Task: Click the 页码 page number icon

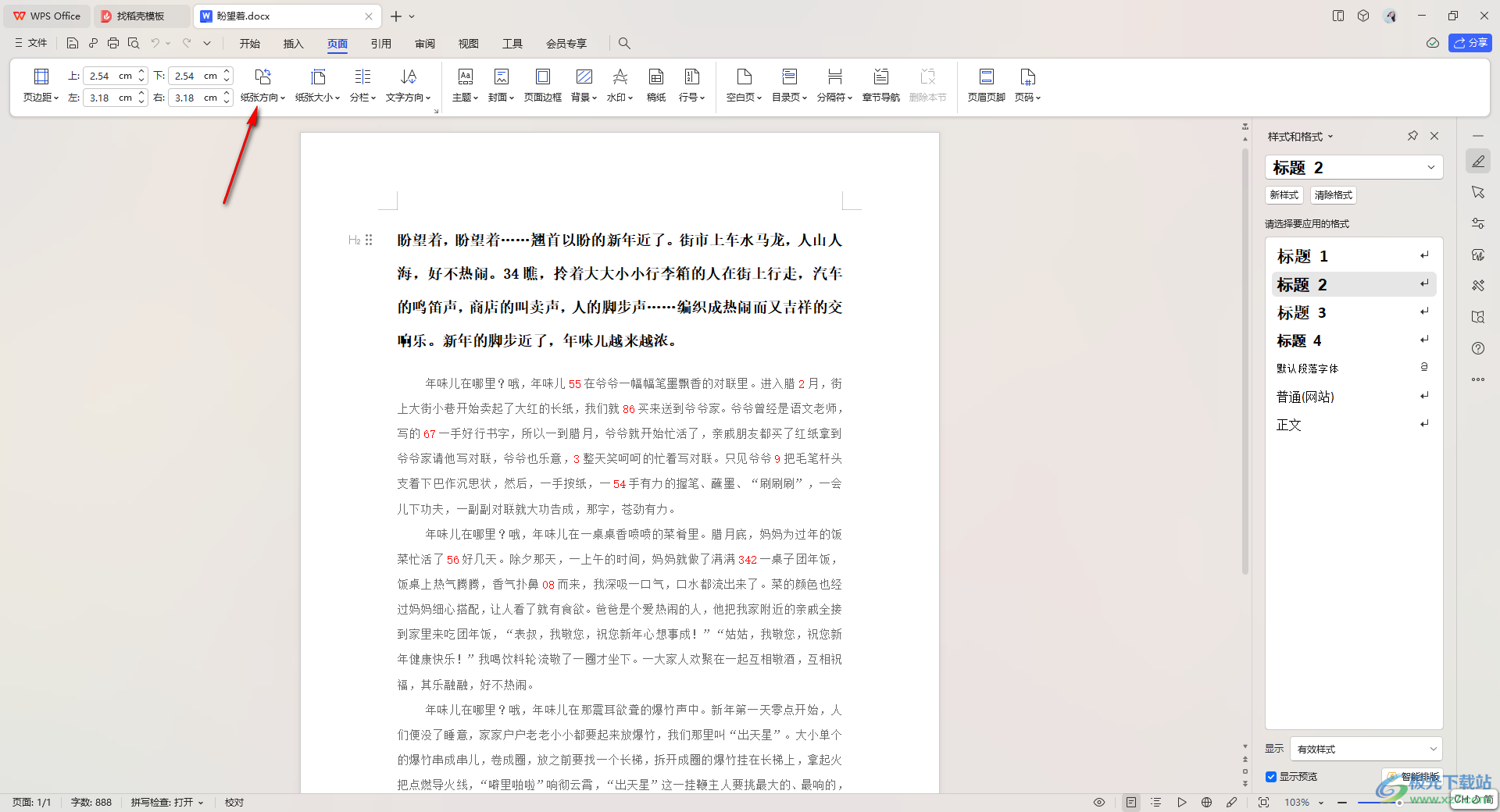Action: [1027, 77]
